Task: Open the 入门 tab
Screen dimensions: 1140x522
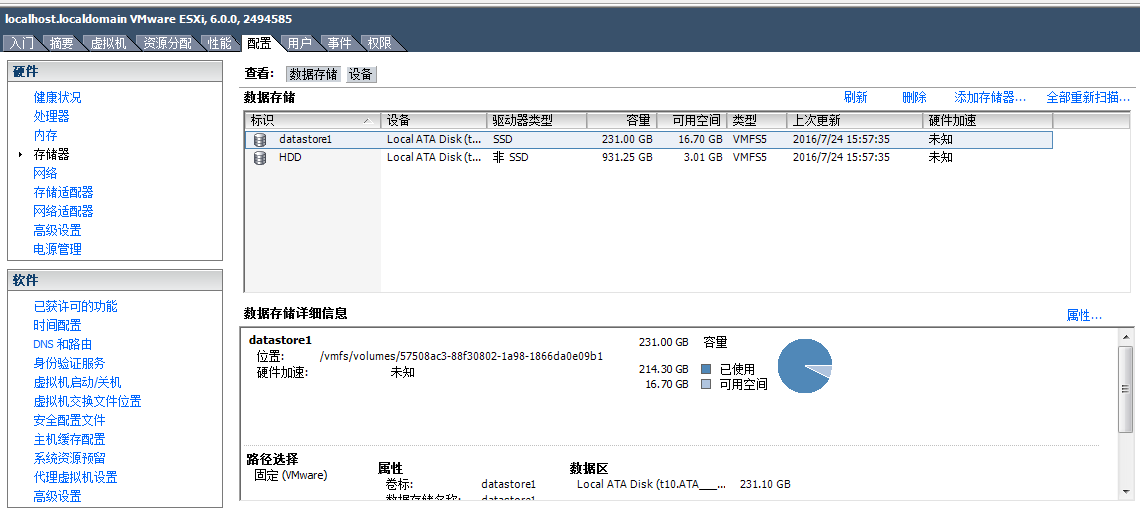Action: [x=21, y=44]
